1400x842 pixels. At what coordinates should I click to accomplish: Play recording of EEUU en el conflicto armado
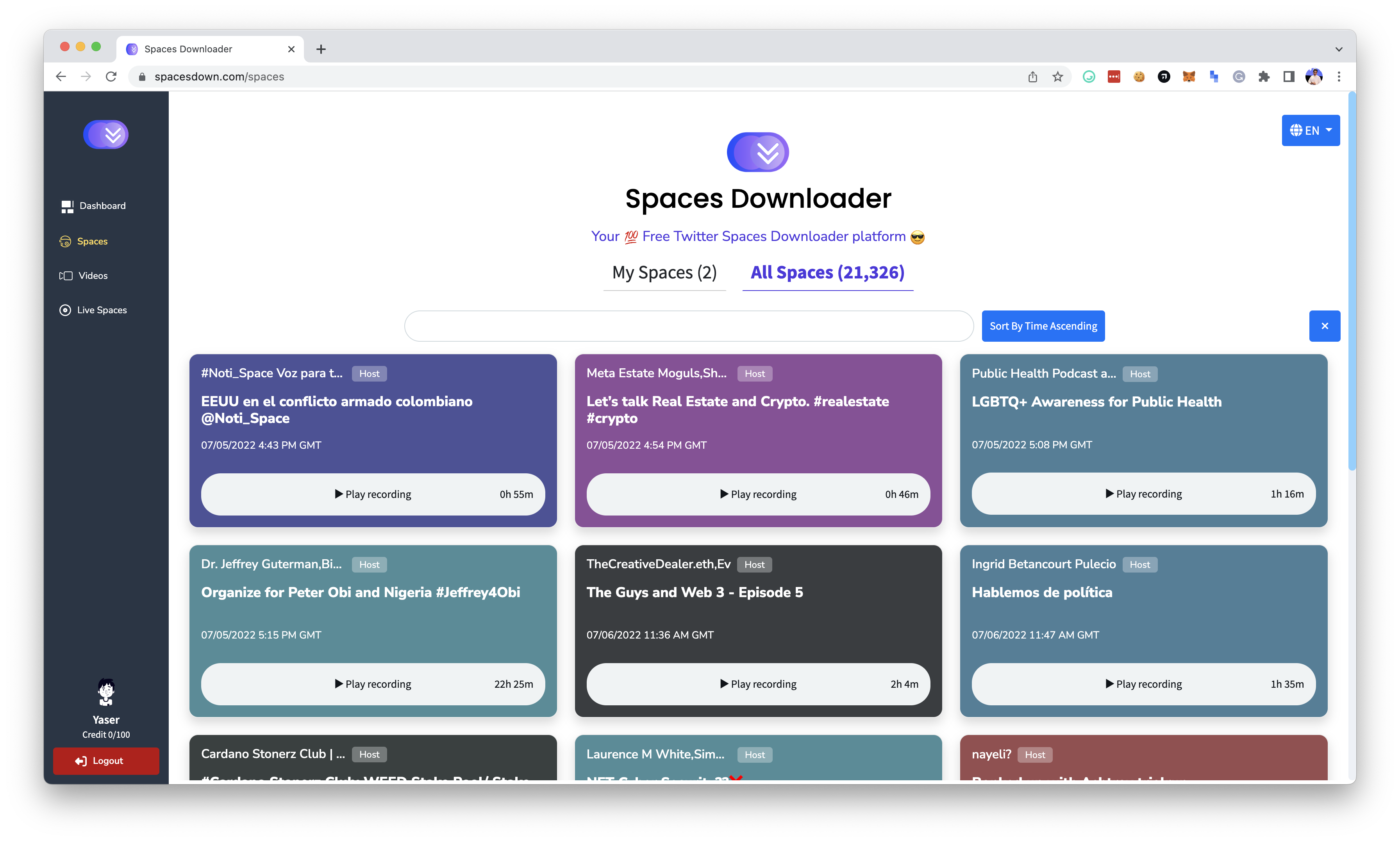pos(372,494)
